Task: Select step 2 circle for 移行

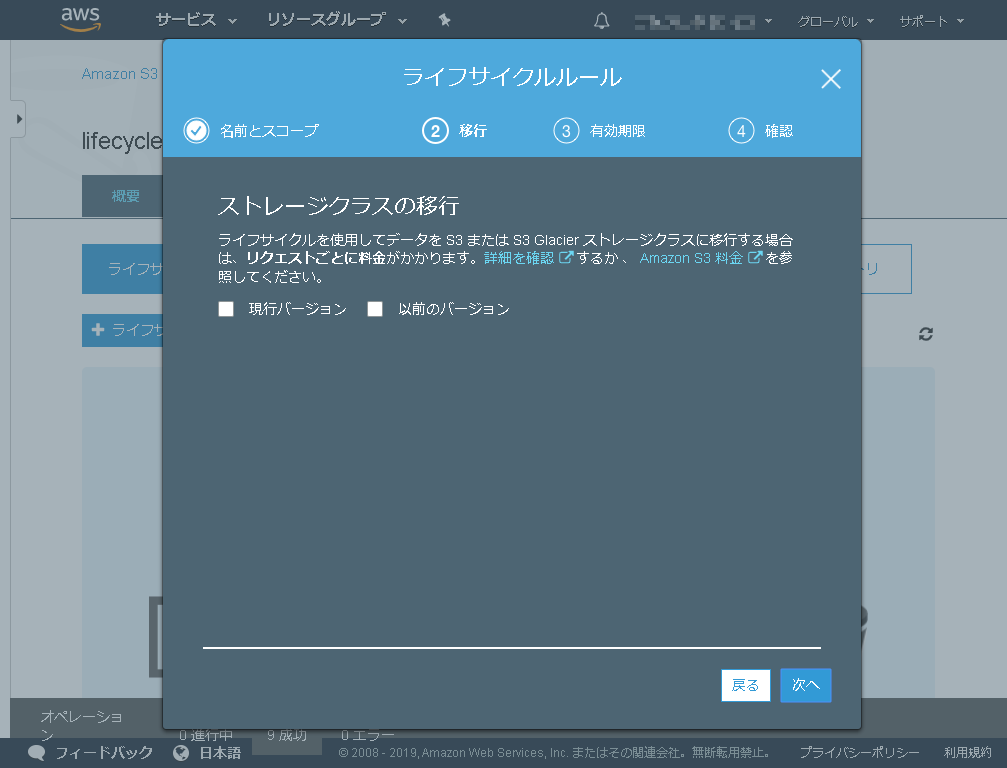Action: click(x=435, y=131)
